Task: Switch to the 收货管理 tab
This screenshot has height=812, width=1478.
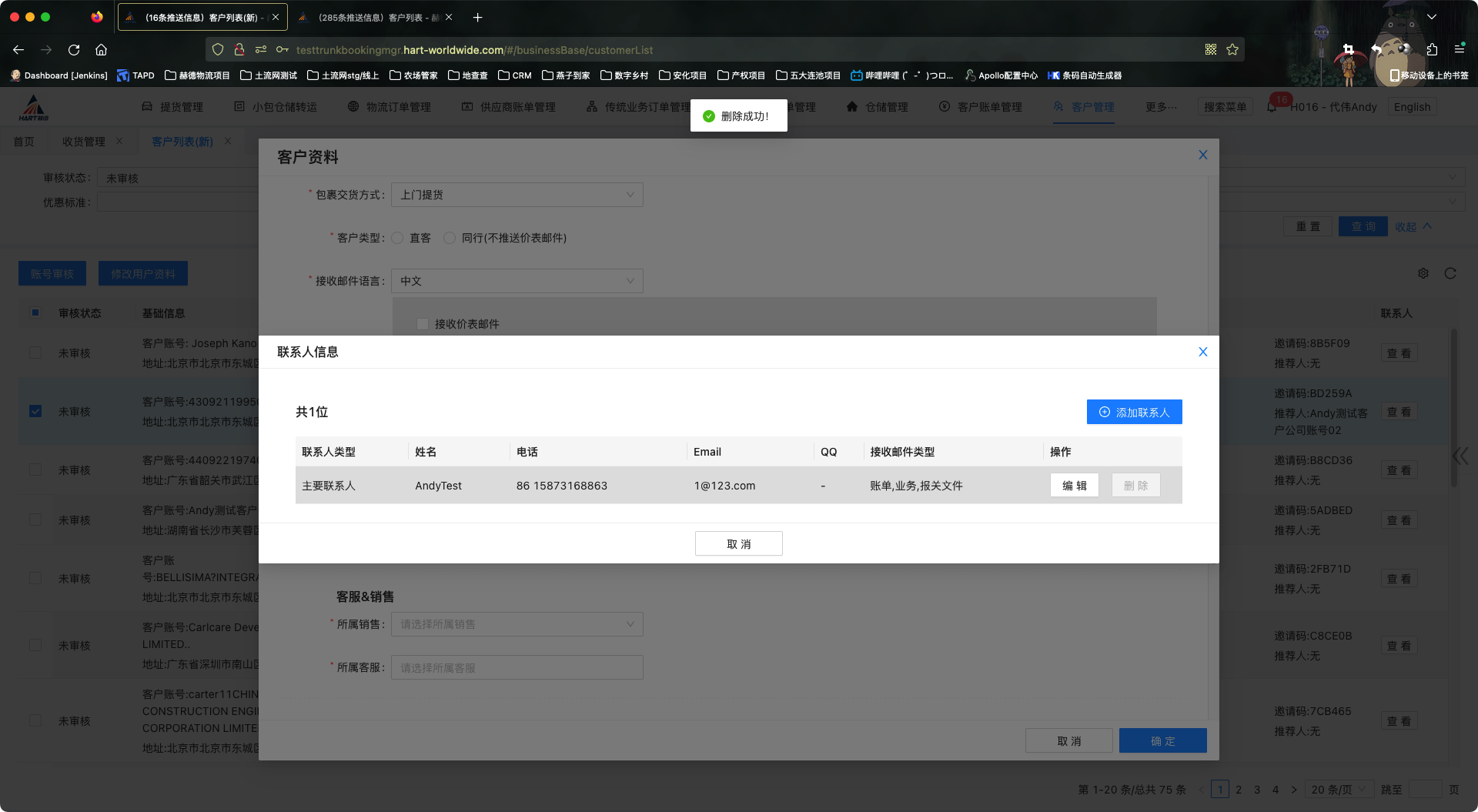Action: [x=84, y=142]
